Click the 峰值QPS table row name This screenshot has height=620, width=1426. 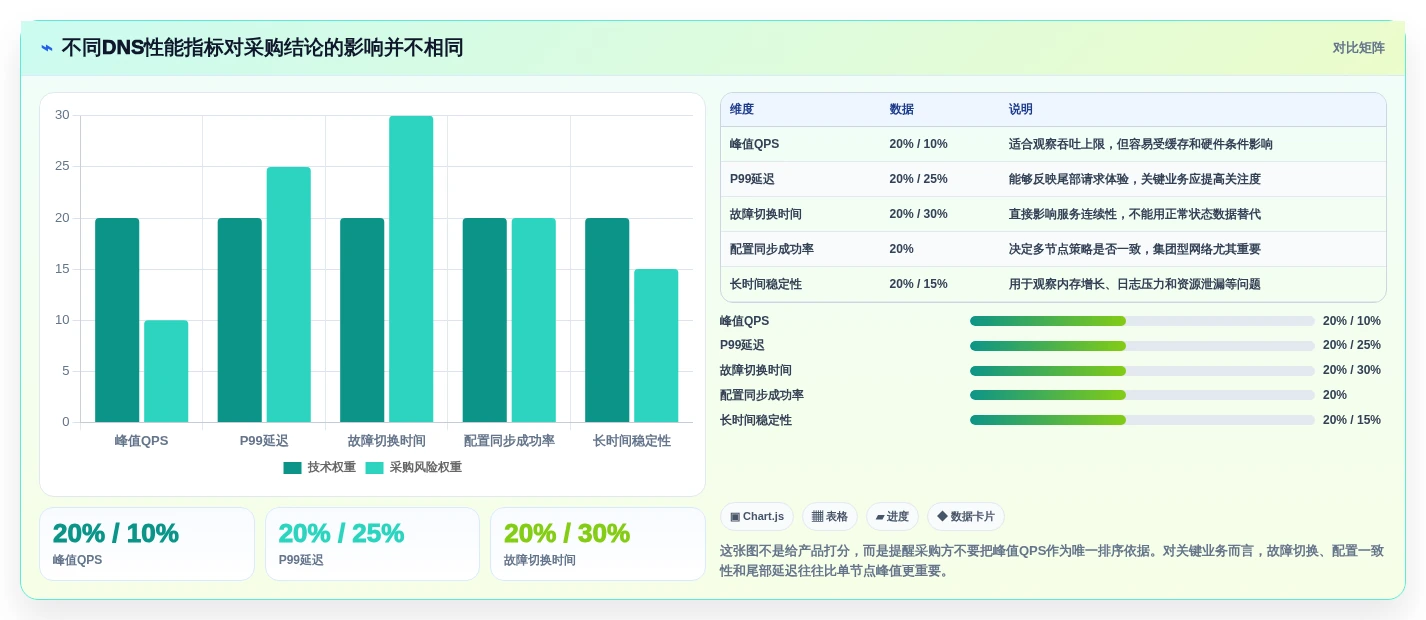pyautogui.click(x=754, y=144)
